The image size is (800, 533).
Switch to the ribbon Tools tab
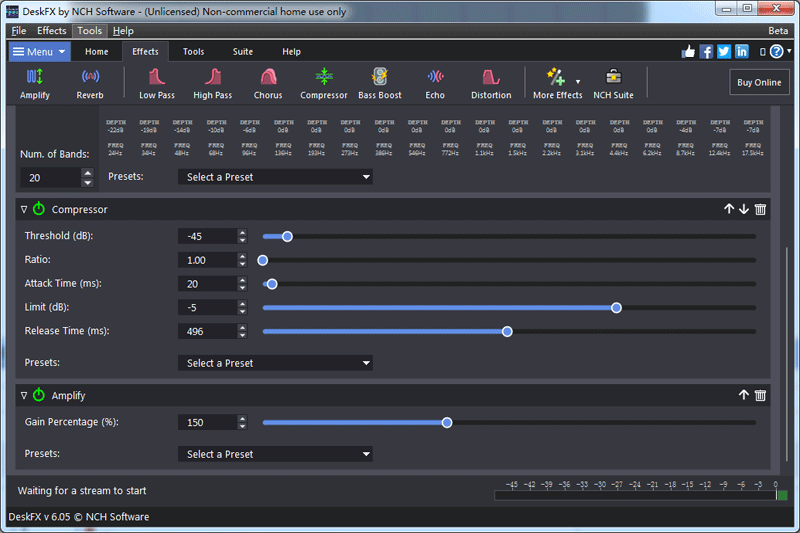193,52
